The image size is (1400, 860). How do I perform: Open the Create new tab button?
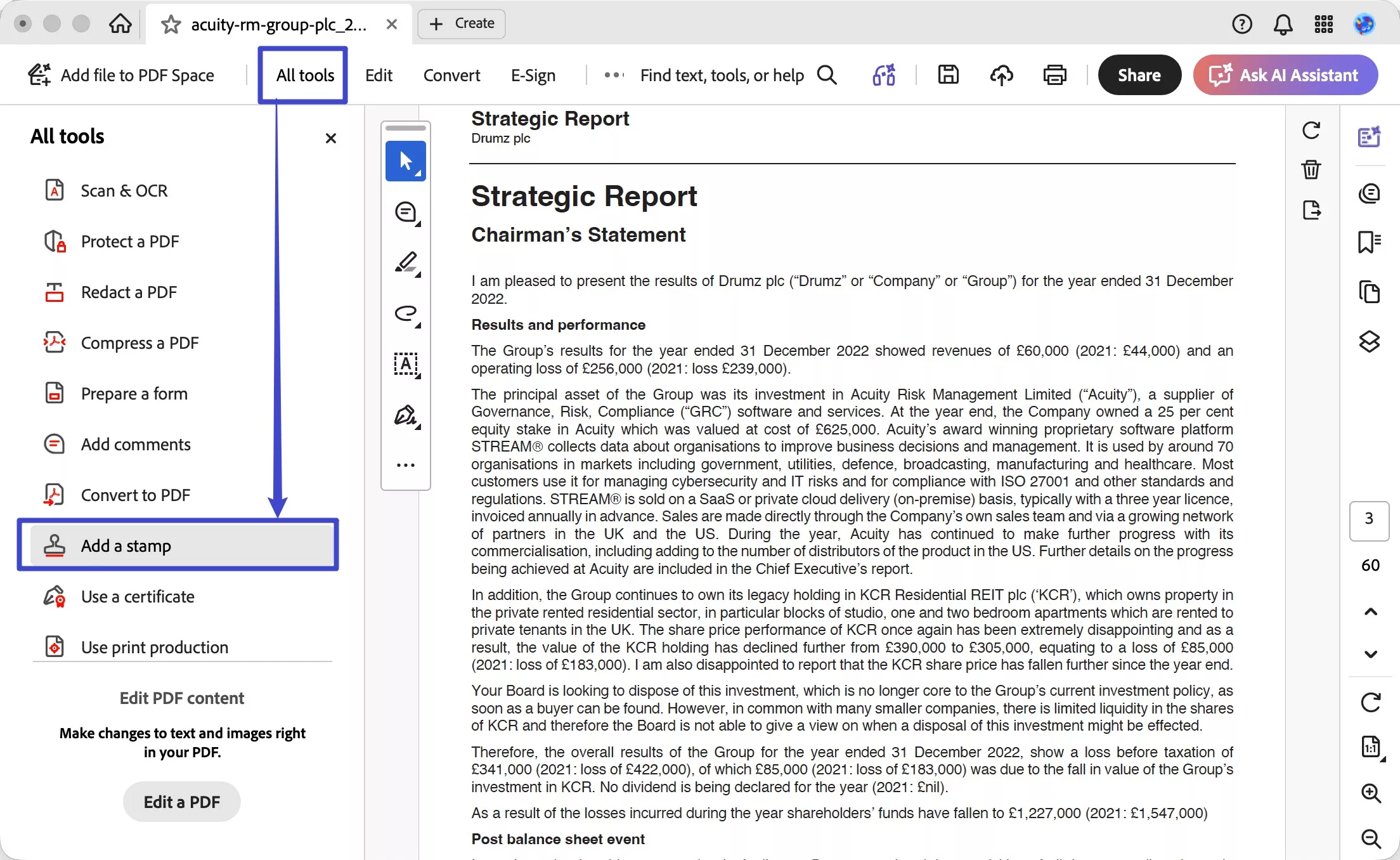click(x=462, y=23)
